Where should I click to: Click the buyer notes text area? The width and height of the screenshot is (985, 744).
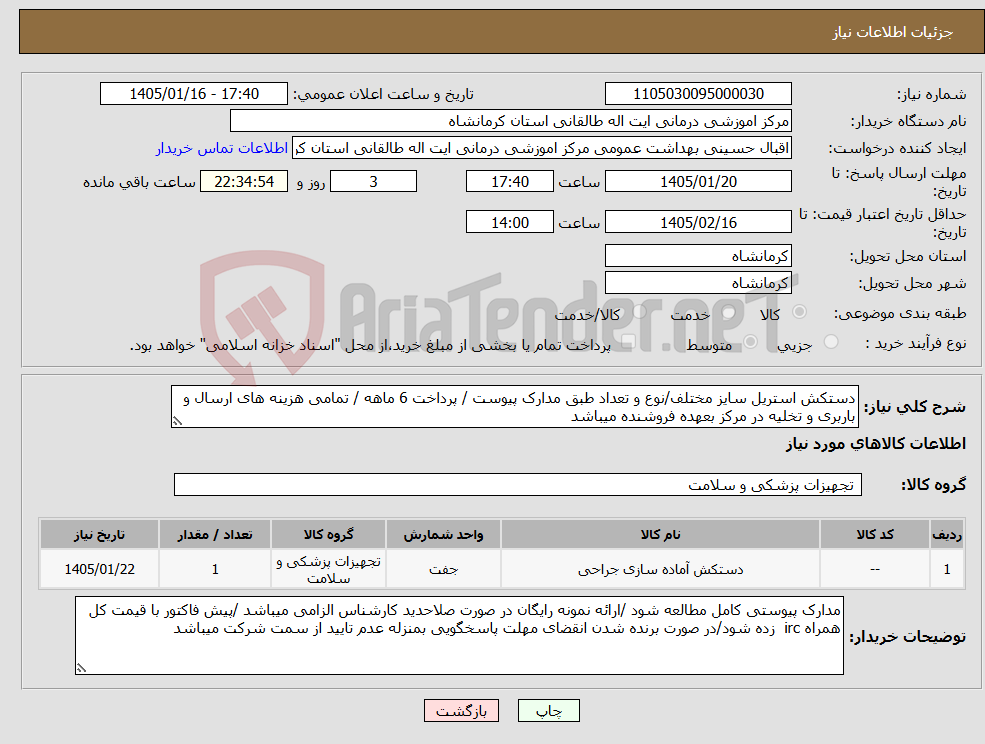point(459,635)
